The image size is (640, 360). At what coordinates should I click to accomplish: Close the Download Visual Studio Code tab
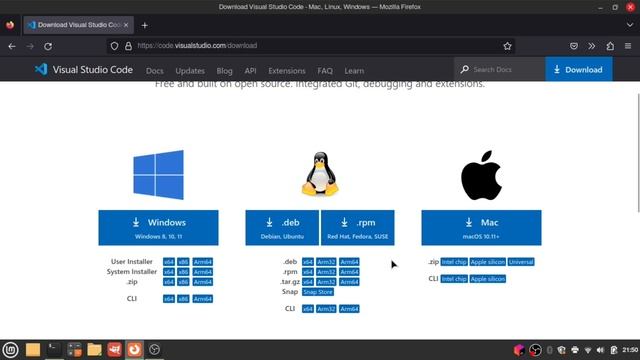pyautogui.click(x=126, y=25)
